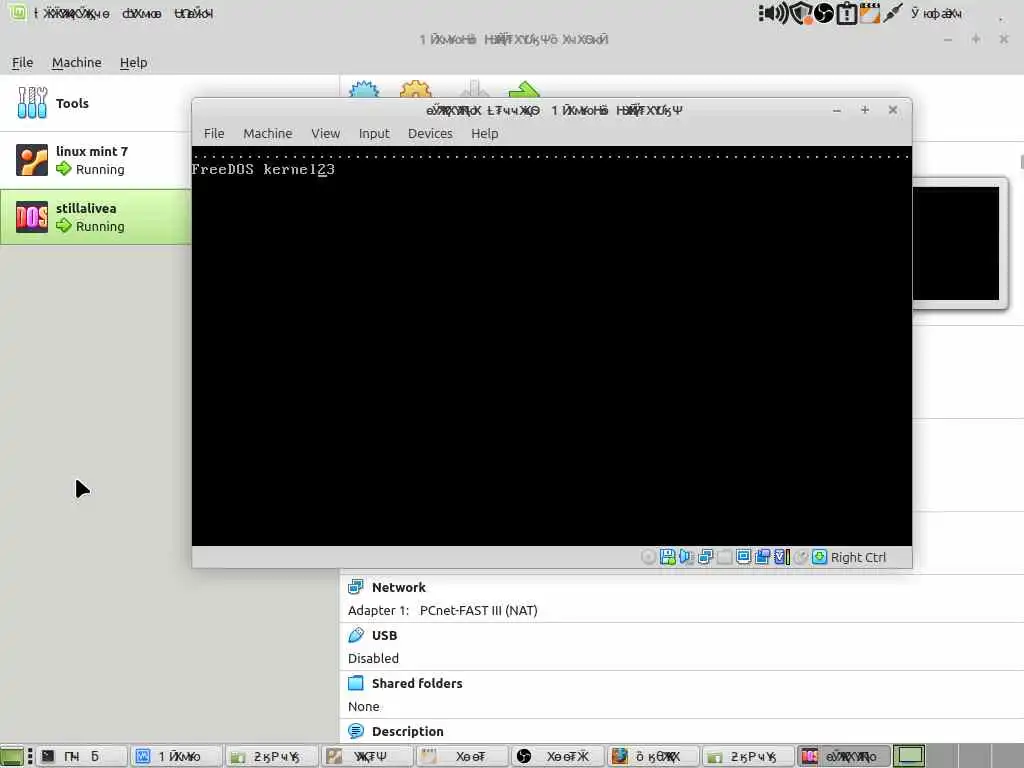Viewport: 1024px width, 768px height.
Task: Click the DOS VM taskbar entry
Action: tap(844, 756)
